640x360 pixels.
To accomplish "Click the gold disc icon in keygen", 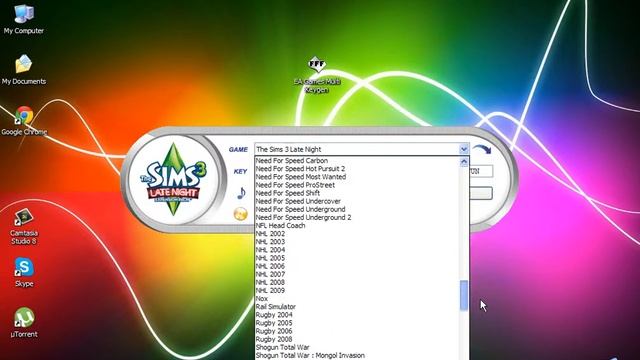I will pos(240,214).
